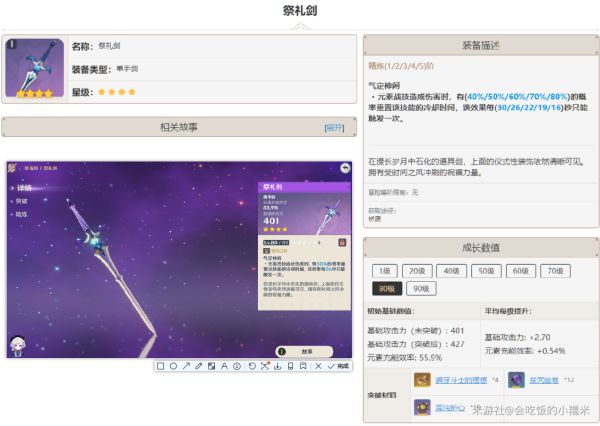Image resolution: width=600 pixels, height=426 pixels.
Task: Click the mask material icon in bottom row
Action: [422, 408]
